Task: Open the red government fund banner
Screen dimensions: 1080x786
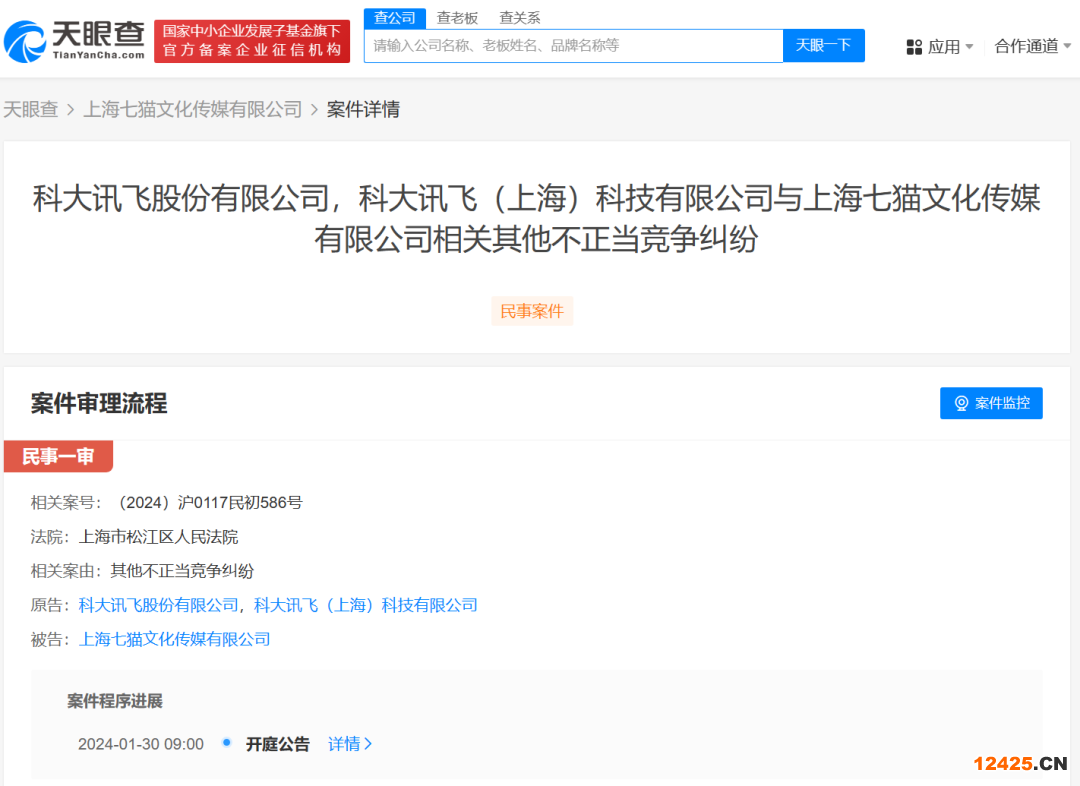Action: tap(251, 41)
